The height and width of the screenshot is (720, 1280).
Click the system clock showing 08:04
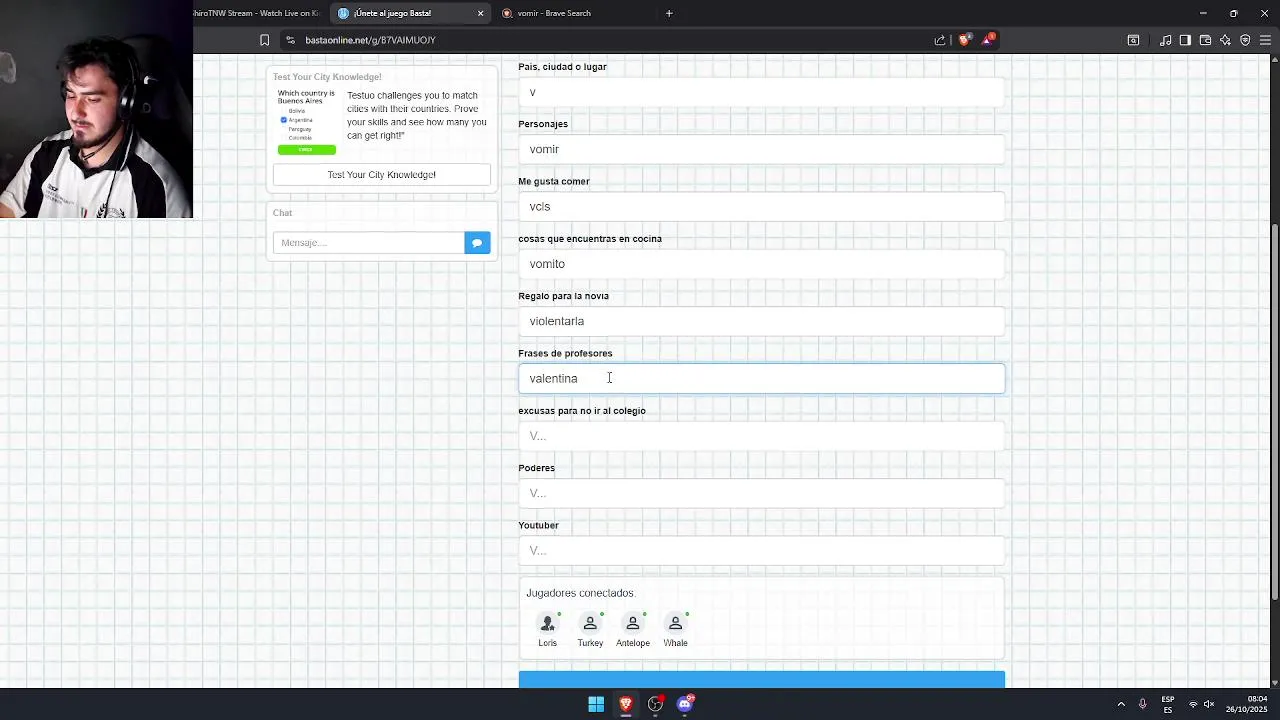click(1247, 704)
